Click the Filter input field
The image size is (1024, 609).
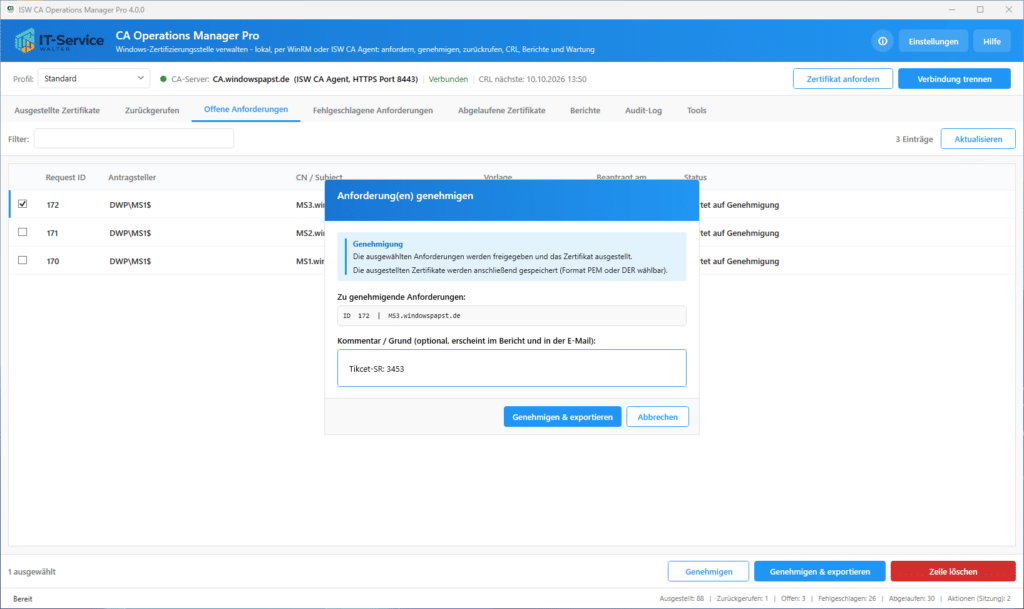pos(134,138)
